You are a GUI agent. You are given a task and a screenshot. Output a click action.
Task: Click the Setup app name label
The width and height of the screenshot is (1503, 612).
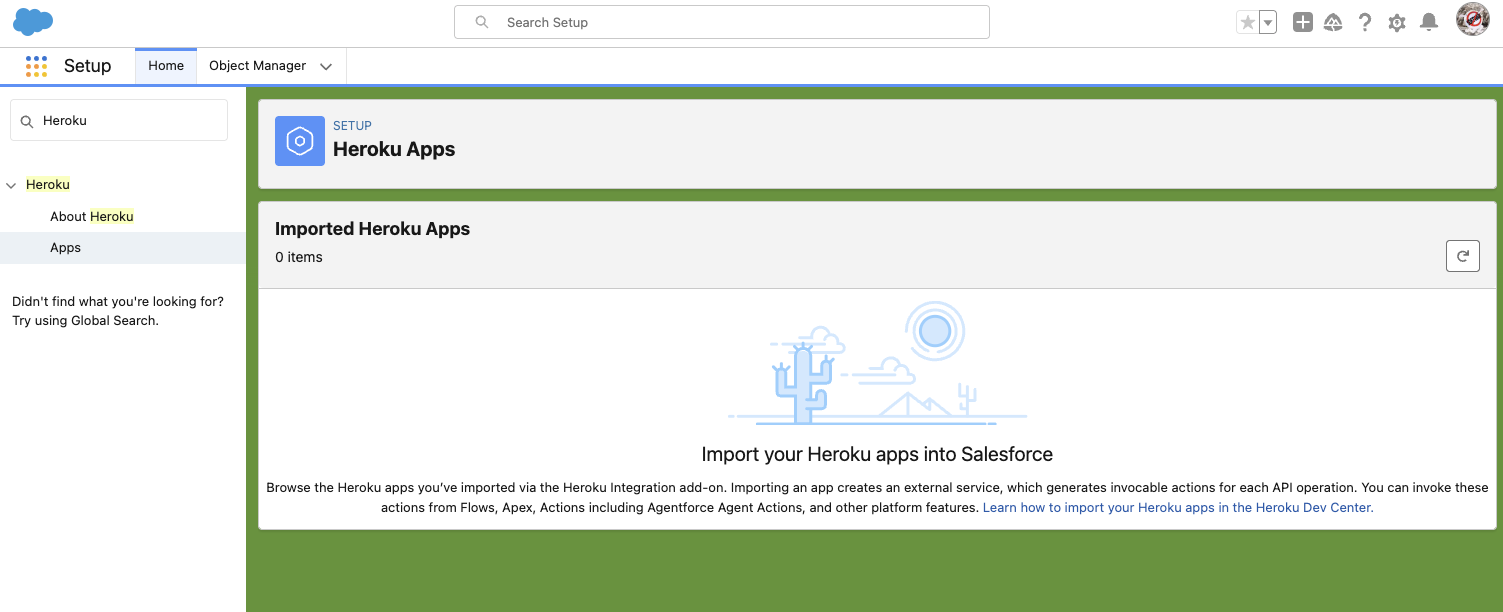tap(88, 66)
